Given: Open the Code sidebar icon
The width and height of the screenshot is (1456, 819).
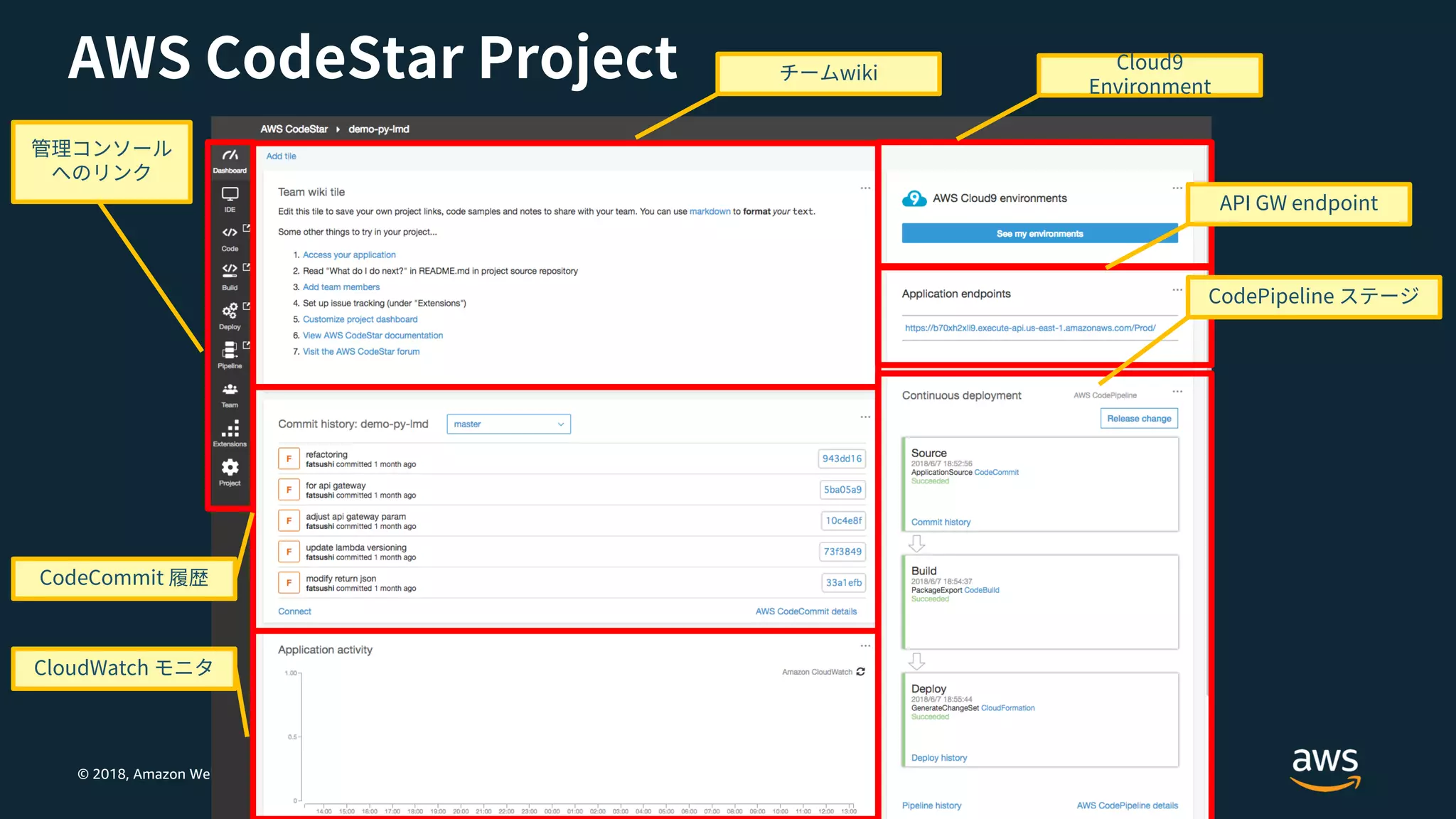Looking at the screenshot, I should [230, 234].
